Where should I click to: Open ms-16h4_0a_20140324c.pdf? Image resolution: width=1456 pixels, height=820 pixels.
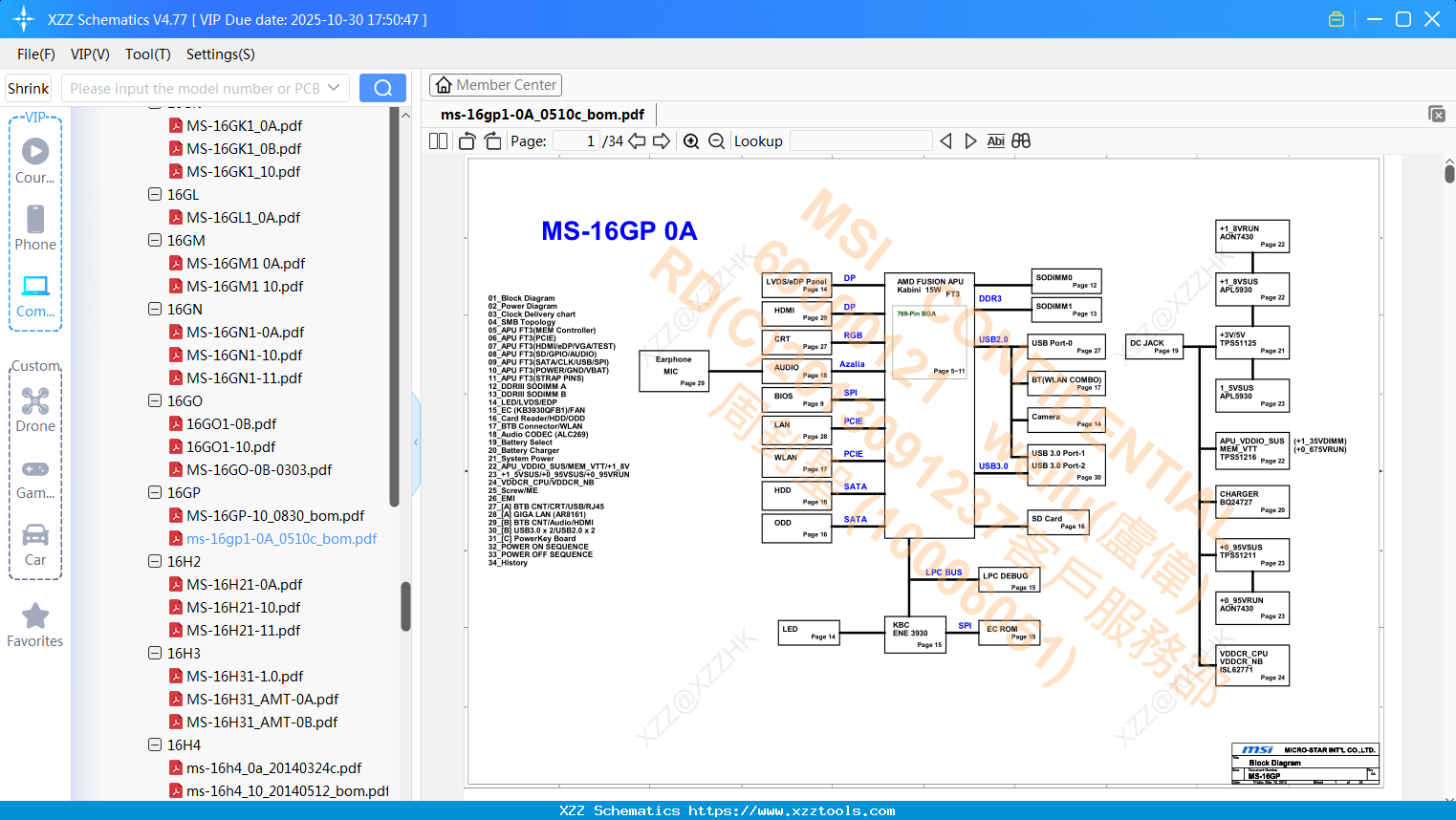[273, 767]
